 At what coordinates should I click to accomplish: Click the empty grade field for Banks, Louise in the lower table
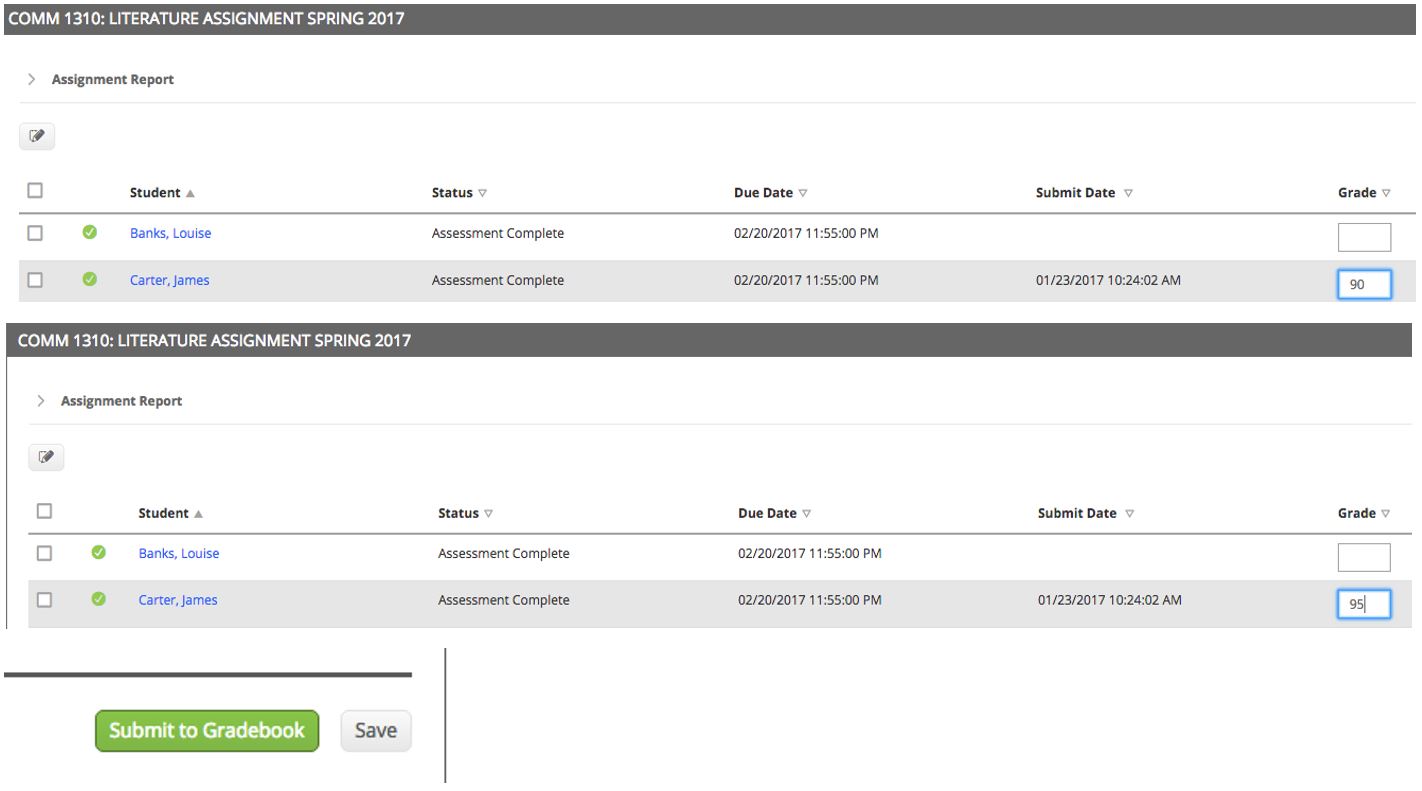(x=1364, y=557)
